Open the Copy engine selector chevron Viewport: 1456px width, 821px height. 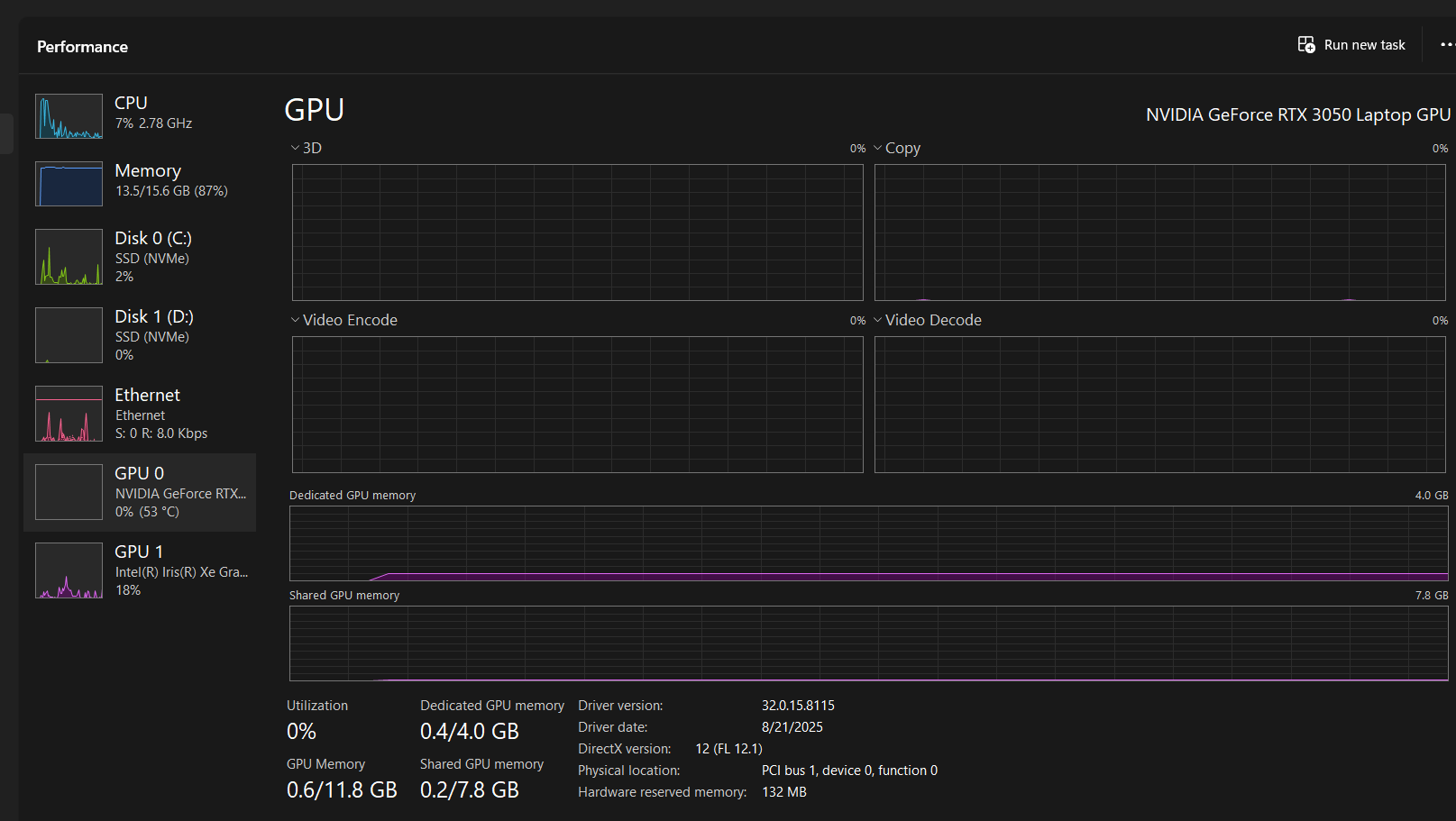tap(878, 148)
